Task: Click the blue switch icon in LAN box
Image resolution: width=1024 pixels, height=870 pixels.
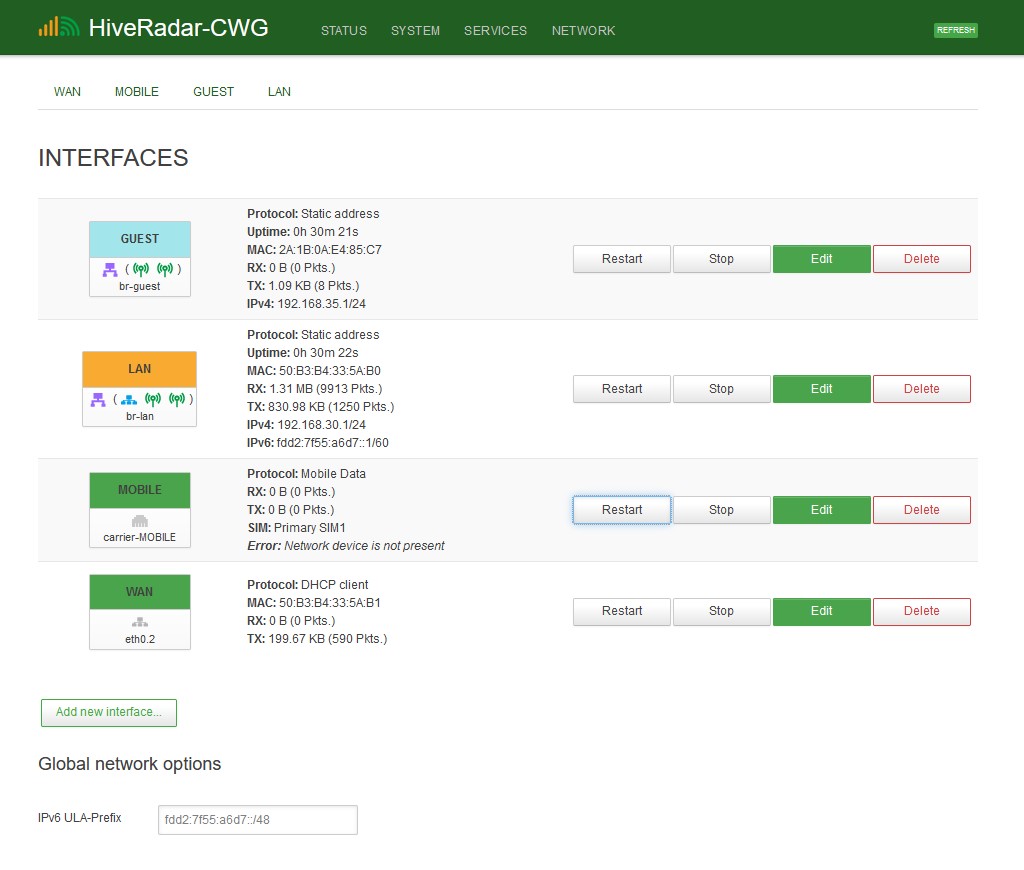Action: tap(127, 399)
